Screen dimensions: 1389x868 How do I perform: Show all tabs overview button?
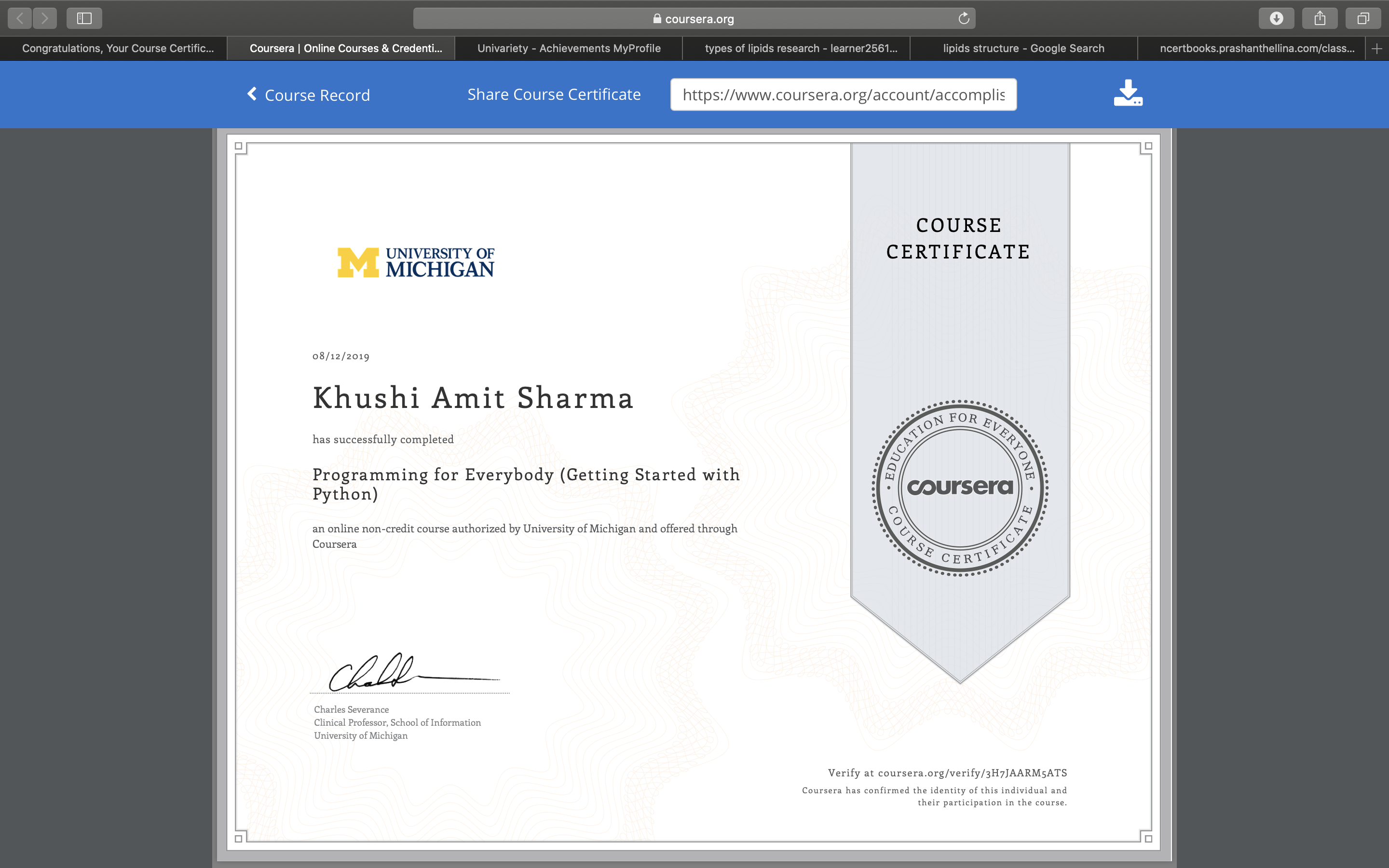click(x=1363, y=18)
